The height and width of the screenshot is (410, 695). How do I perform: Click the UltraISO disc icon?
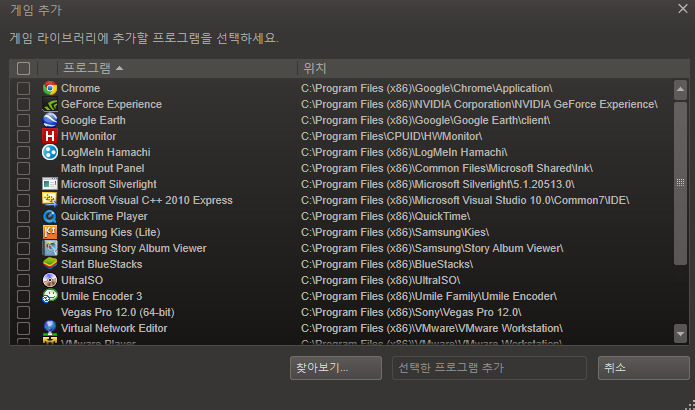50,280
